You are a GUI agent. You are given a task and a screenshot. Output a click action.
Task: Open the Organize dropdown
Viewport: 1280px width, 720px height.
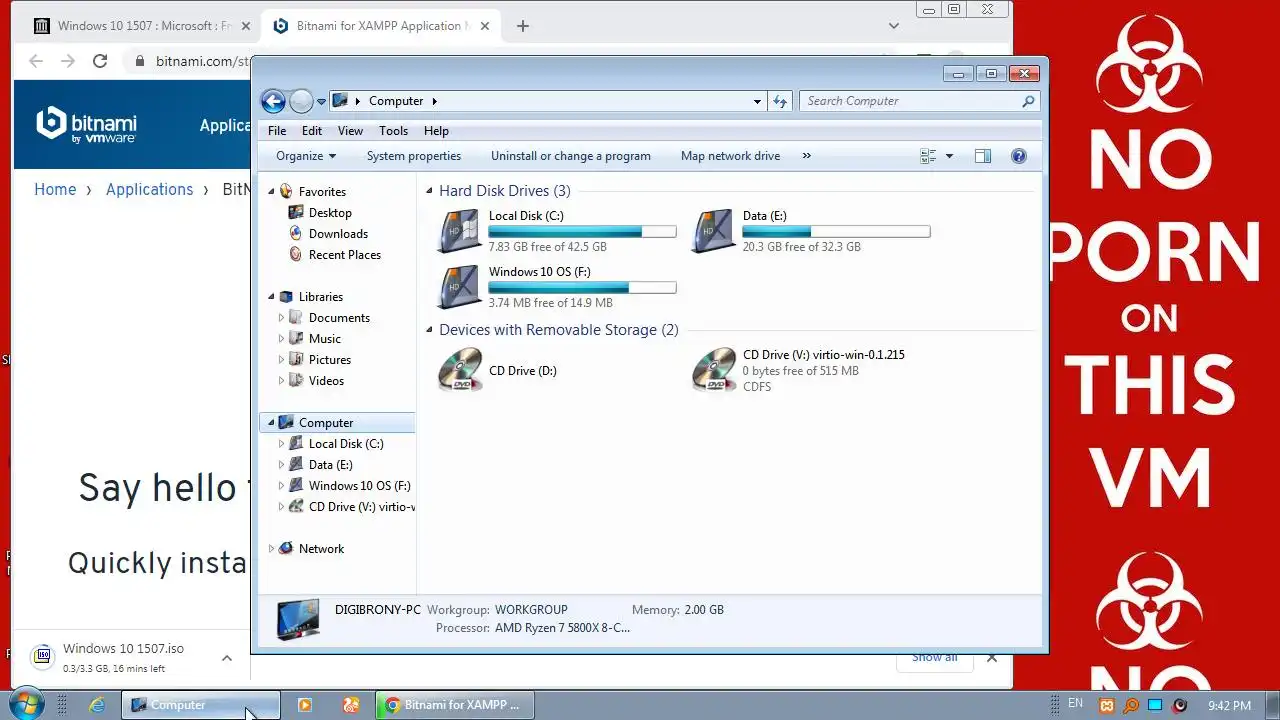306,156
